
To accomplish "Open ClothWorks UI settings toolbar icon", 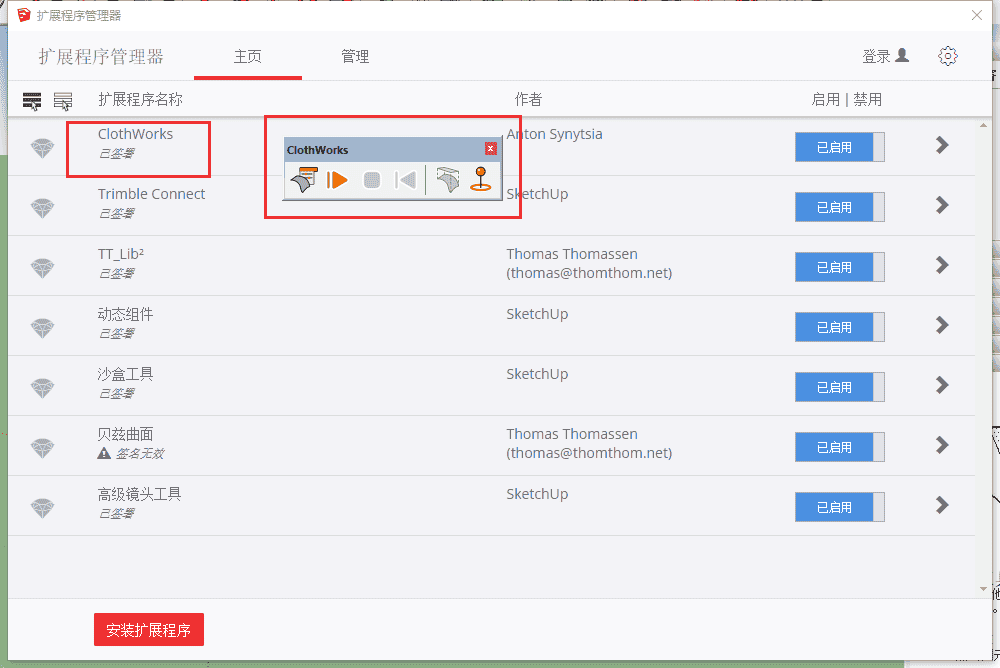I will coord(305,180).
